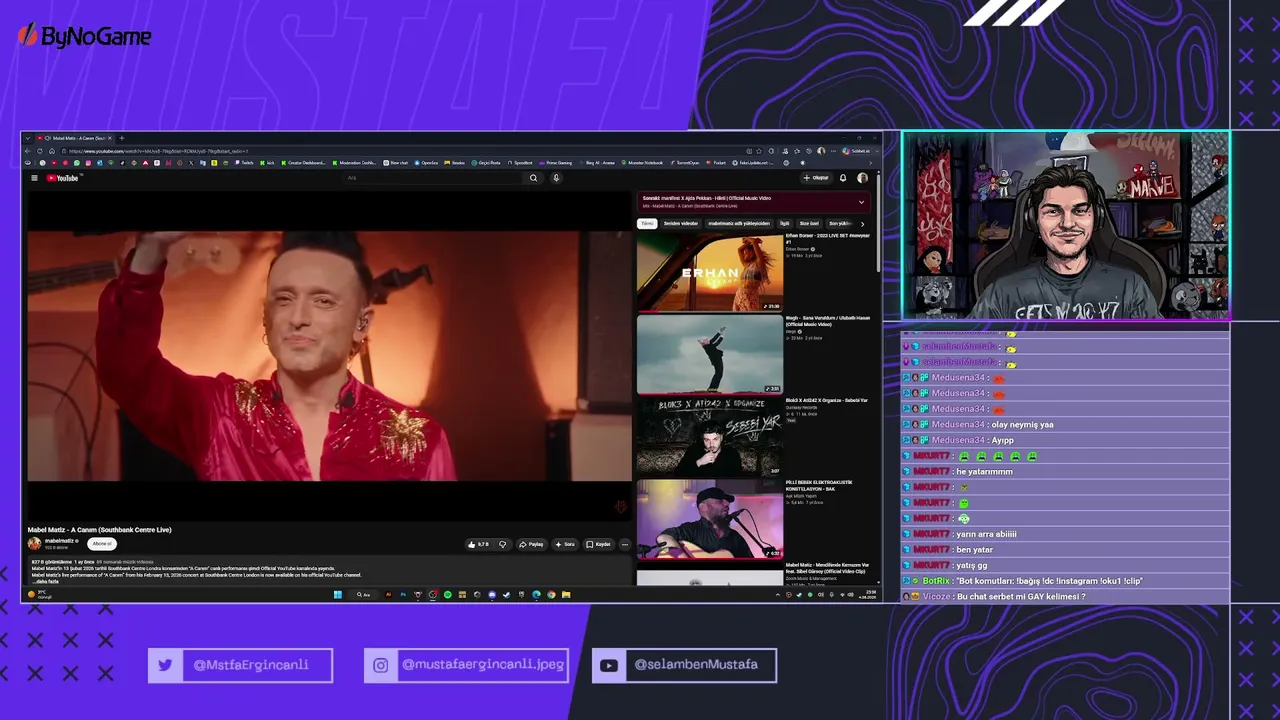Image resolution: width=1280 pixels, height=720 pixels.
Task: Open the acoustic 'Konstelasyon' guitar video thumbnail
Action: click(x=710, y=519)
